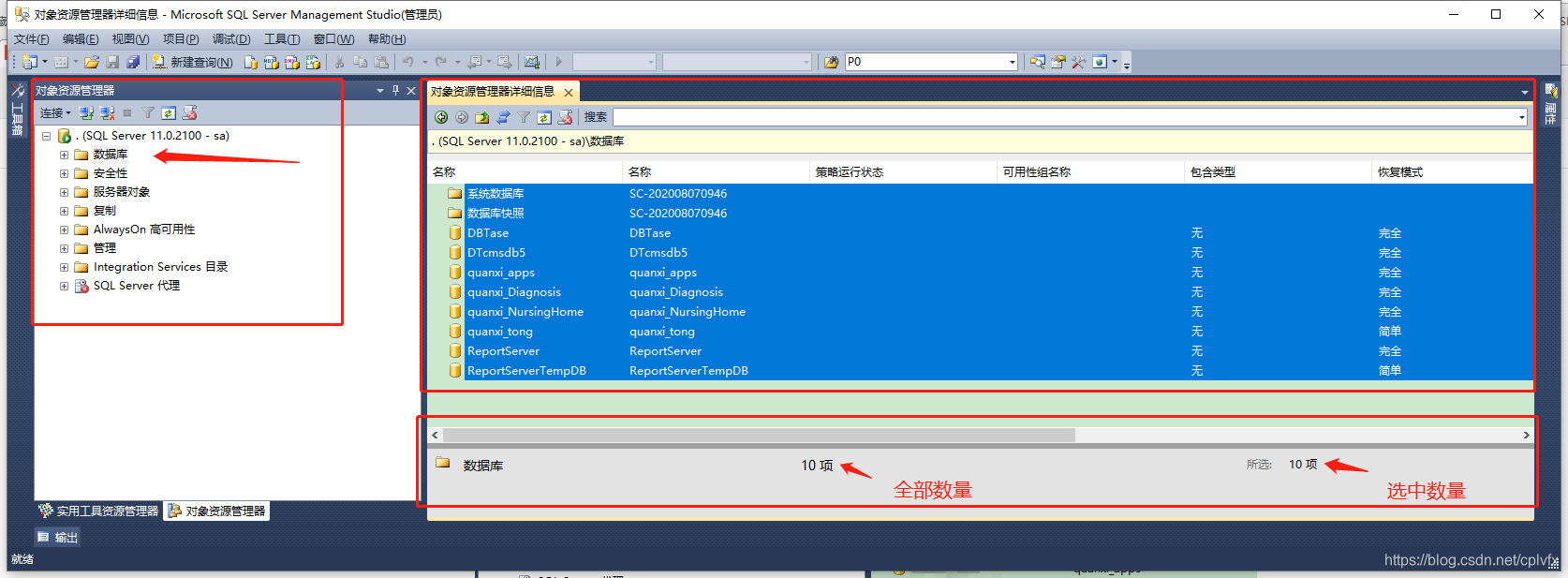Expand the 安全性 tree node

click(64, 173)
